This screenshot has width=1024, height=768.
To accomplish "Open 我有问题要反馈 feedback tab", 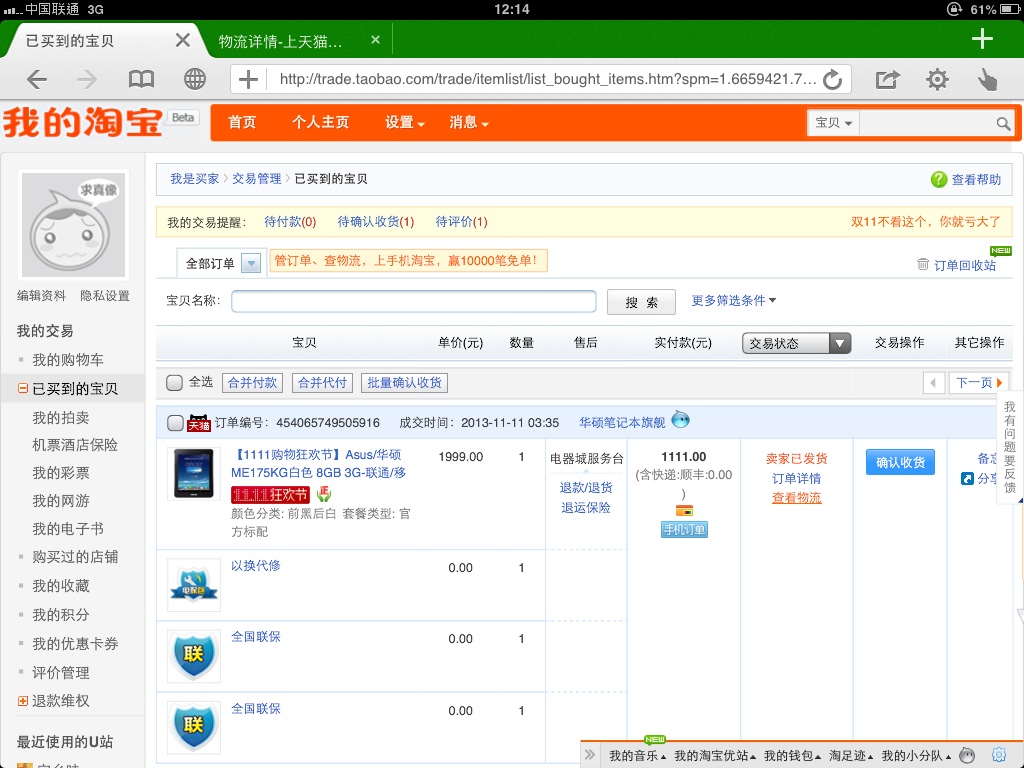I will point(1010,447).
